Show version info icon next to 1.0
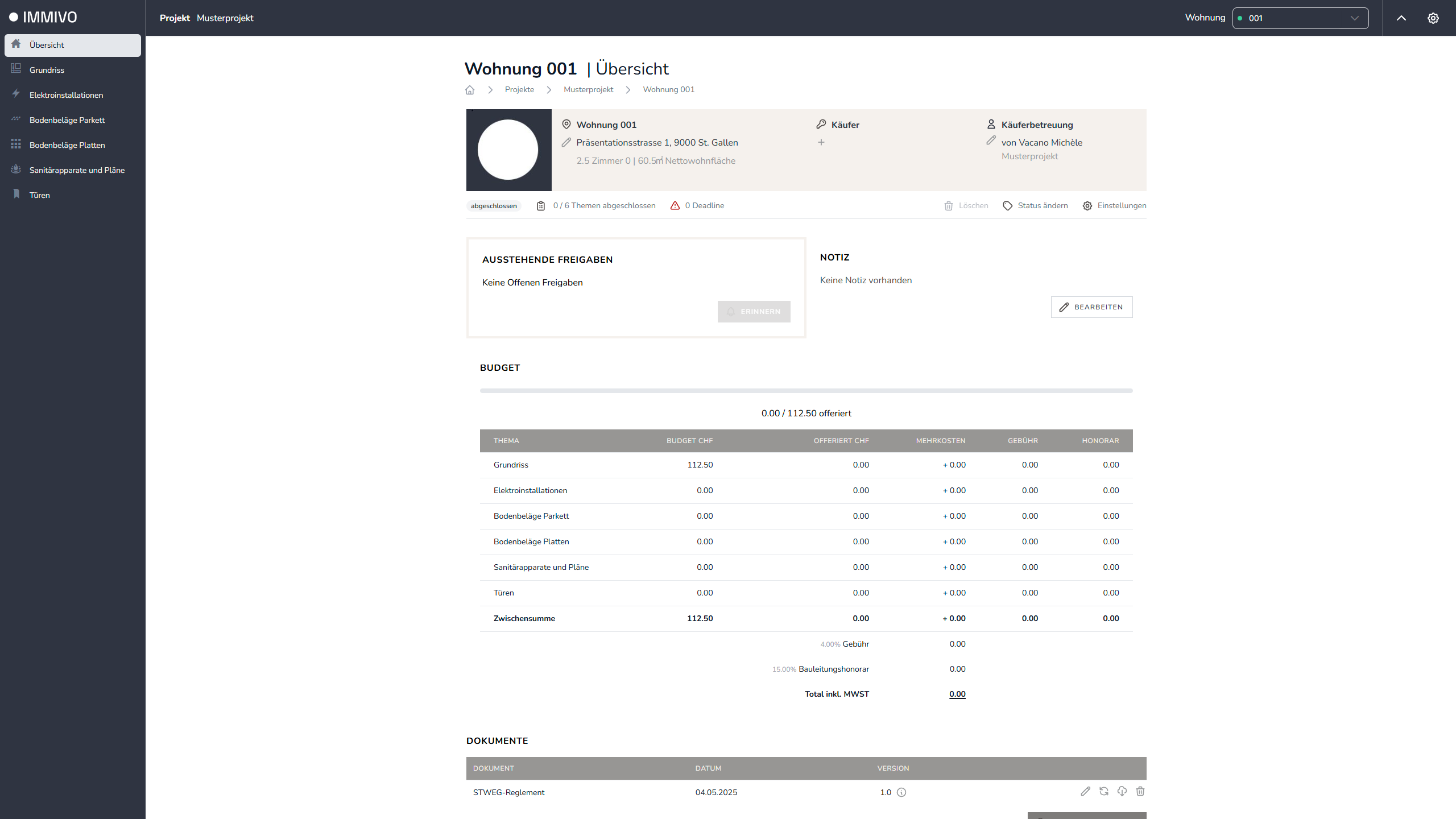This screenshot has height=819, width=1456. tap(901, 792)
